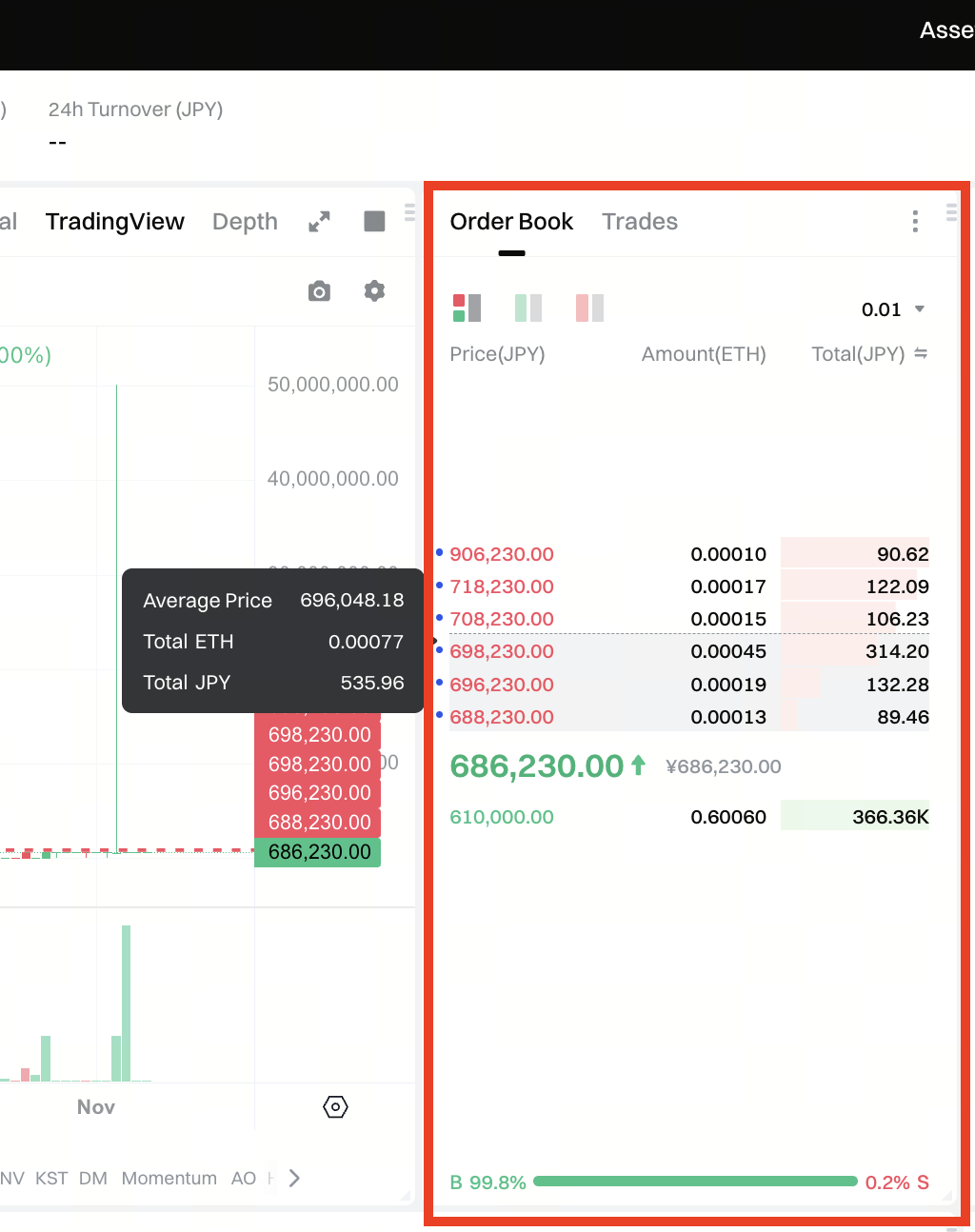Expand the chart to fullscreen

point(319,222)
